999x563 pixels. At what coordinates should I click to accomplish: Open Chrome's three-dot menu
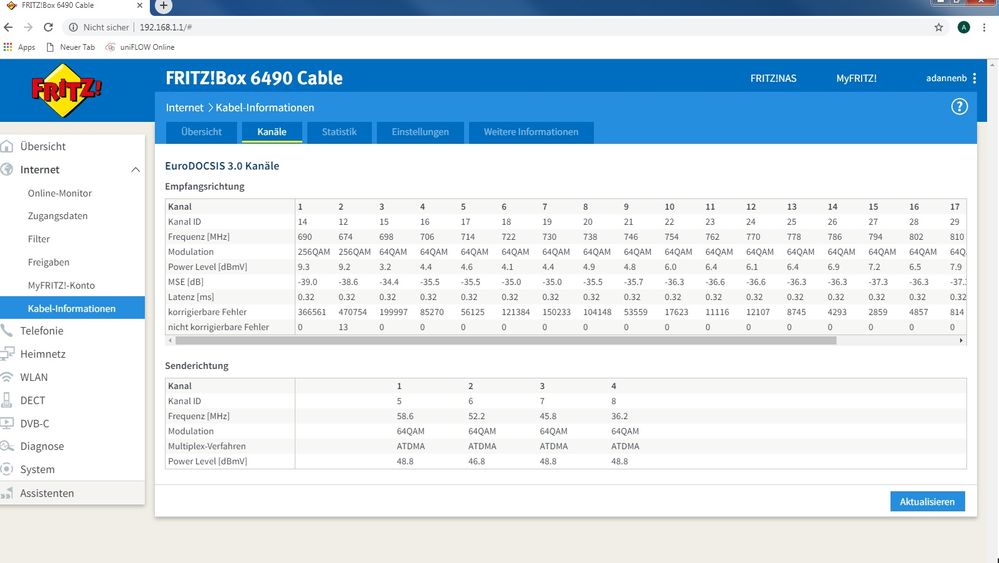[984, 27]
